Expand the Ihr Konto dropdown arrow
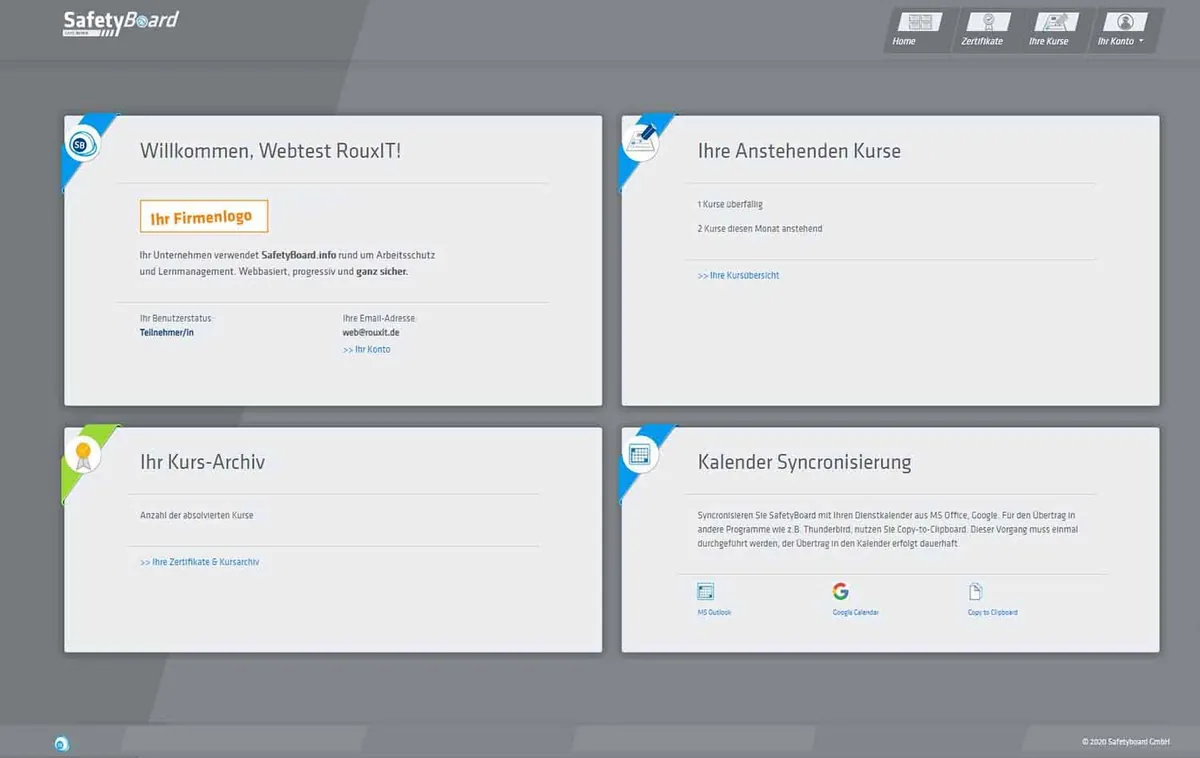The height and width of the screenshot is (758, 1200). tap(1141, 41)
